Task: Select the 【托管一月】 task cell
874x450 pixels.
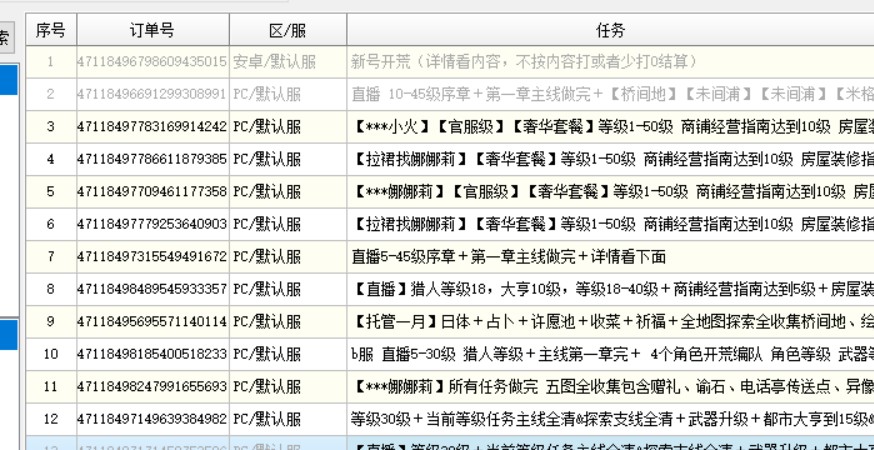Action: coord(610,322)
